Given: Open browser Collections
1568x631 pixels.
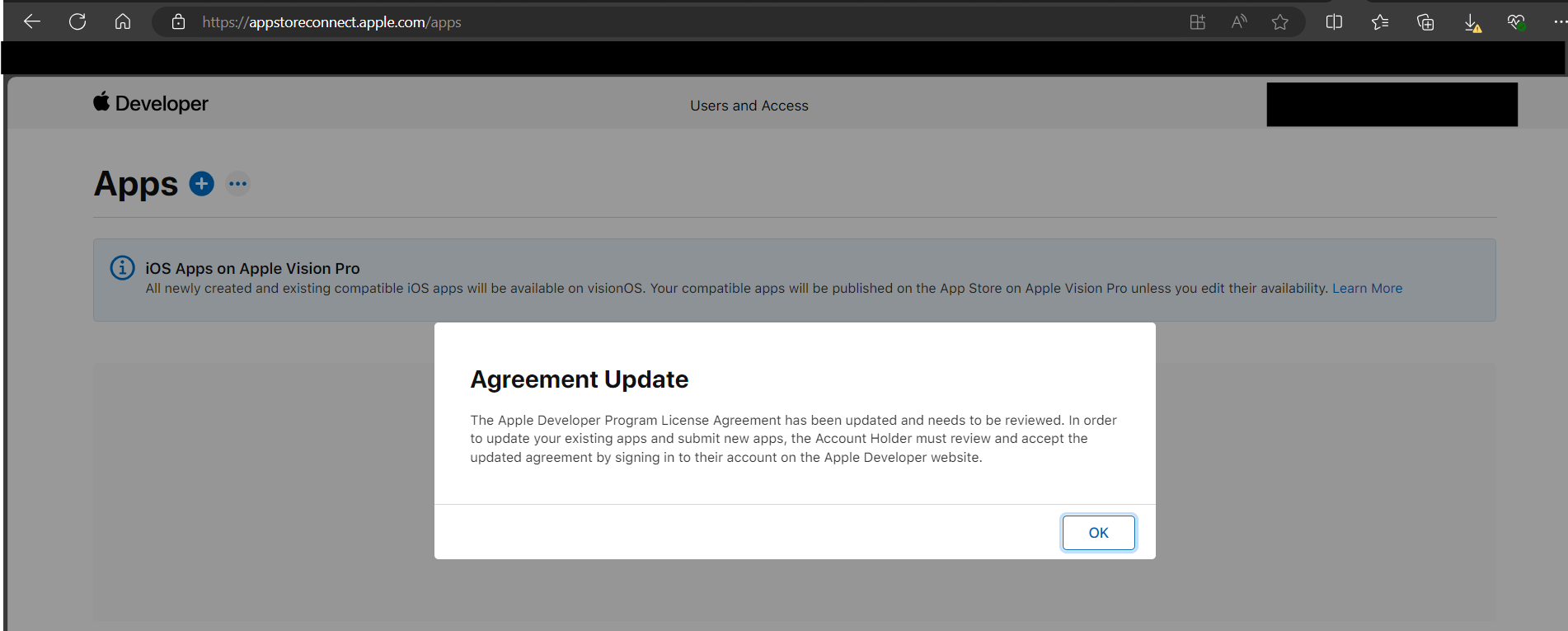Looking at the screenshot, I should point(1425,22).
